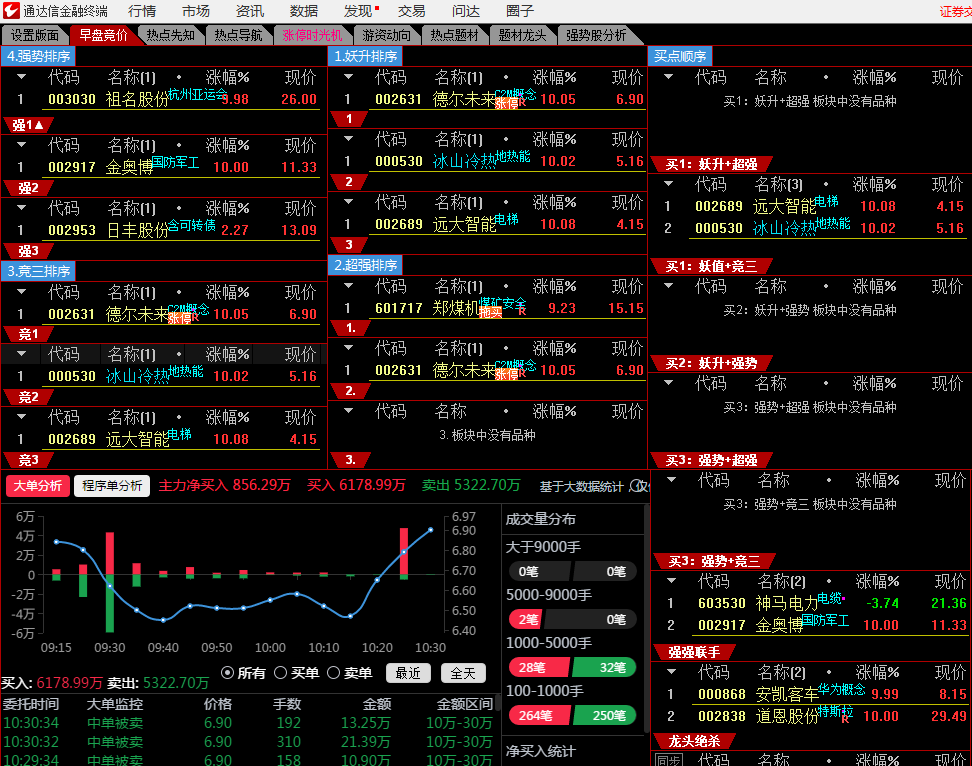Switch to the 强势股分析 tab
The width and height of the screenshot is (972, 766).
596,35
